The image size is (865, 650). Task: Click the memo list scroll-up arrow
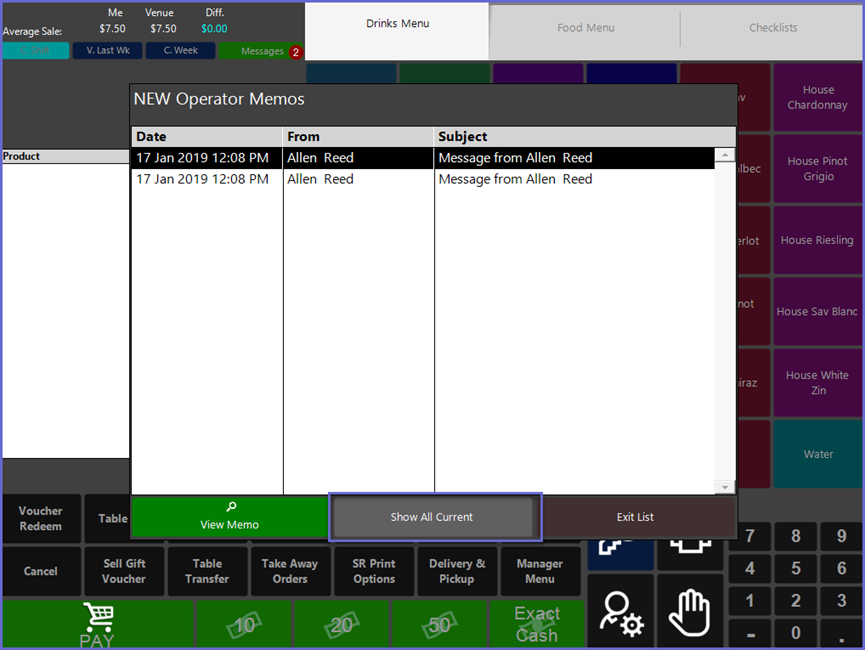725,156
